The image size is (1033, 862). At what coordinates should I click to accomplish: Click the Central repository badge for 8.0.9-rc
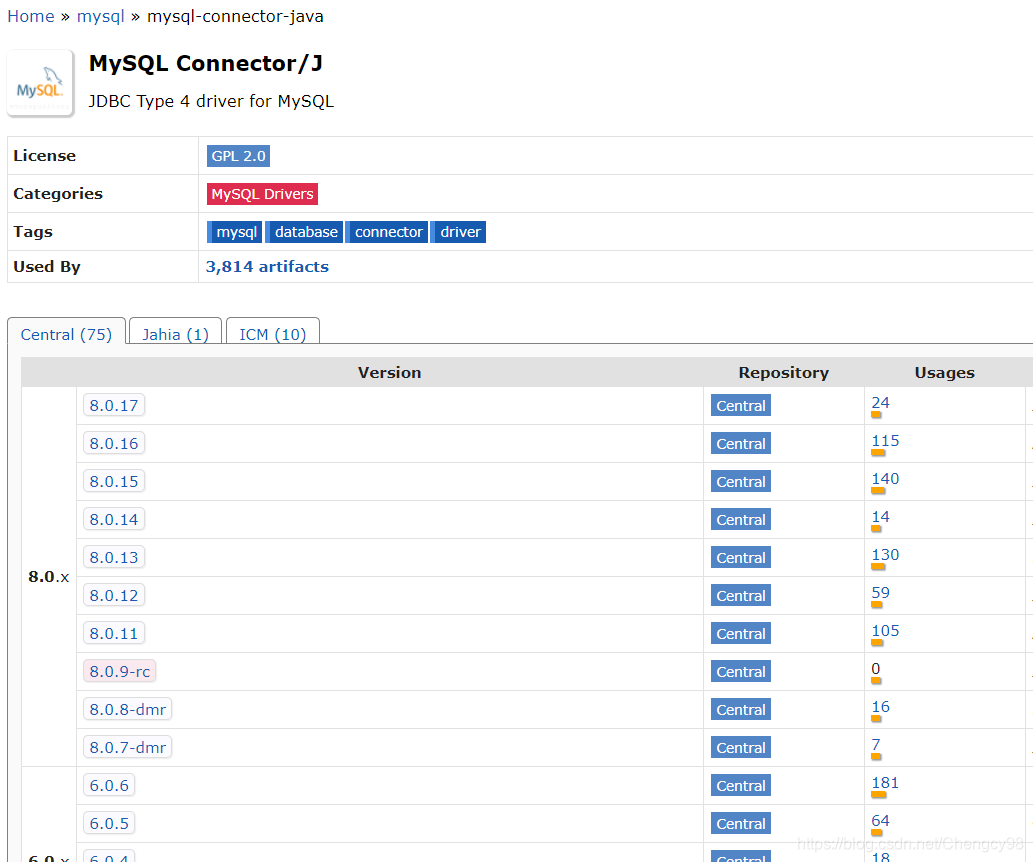click(741, 672)
